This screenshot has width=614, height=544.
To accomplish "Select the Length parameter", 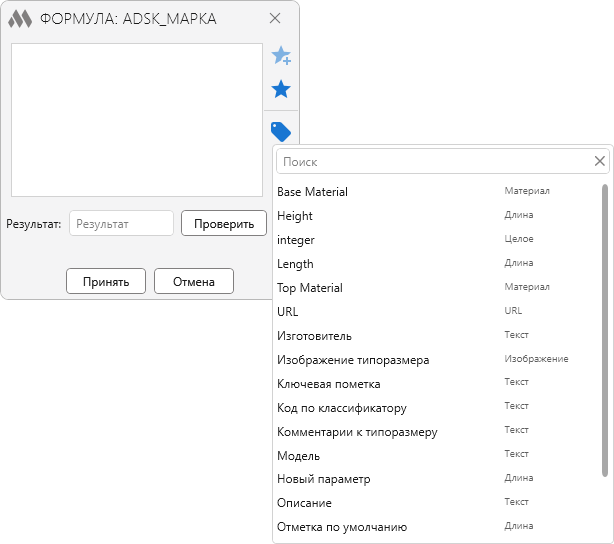I will click(x=438, y=264).
